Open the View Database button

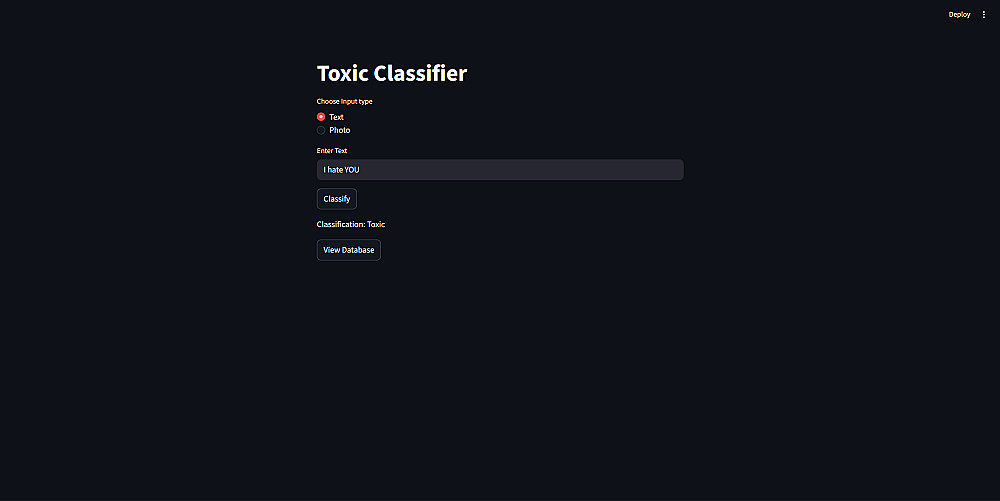(x=348, y=250)
